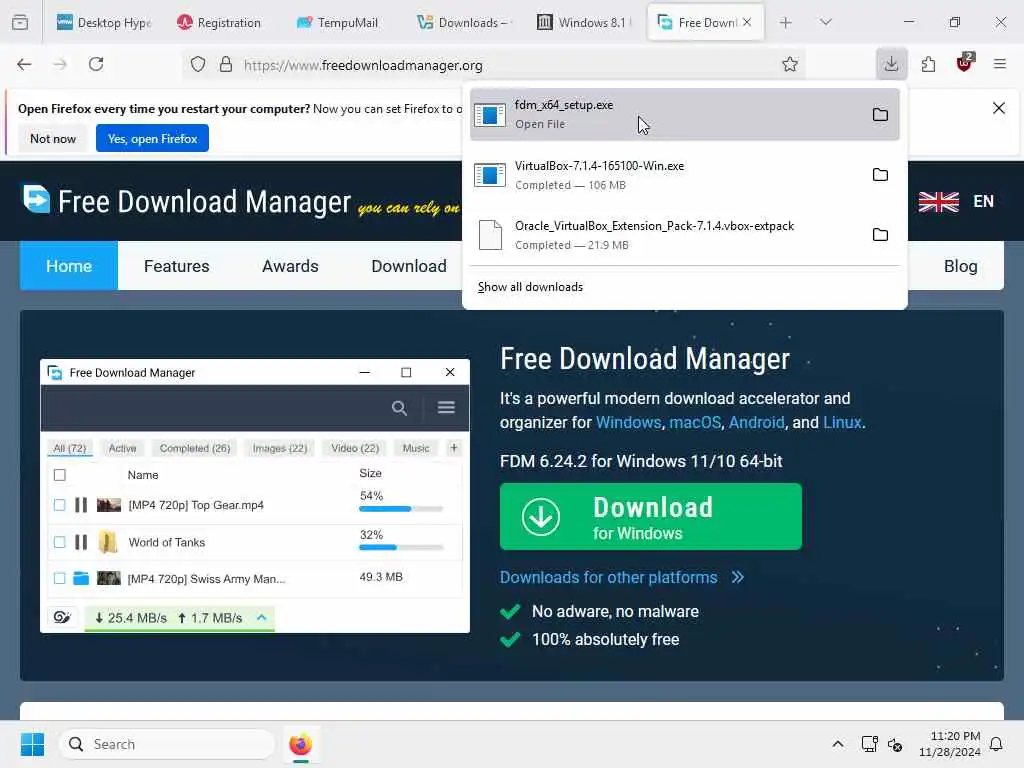The height and width of the screenshot is (768, 1024).
Task: Open the notifications bell icon
Action: coord(996,744)
